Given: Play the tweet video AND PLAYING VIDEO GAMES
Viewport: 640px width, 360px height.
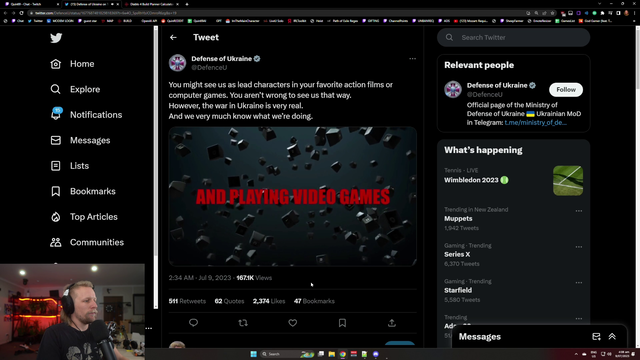Looking at the screenshot, I should [x=293, y=196].
